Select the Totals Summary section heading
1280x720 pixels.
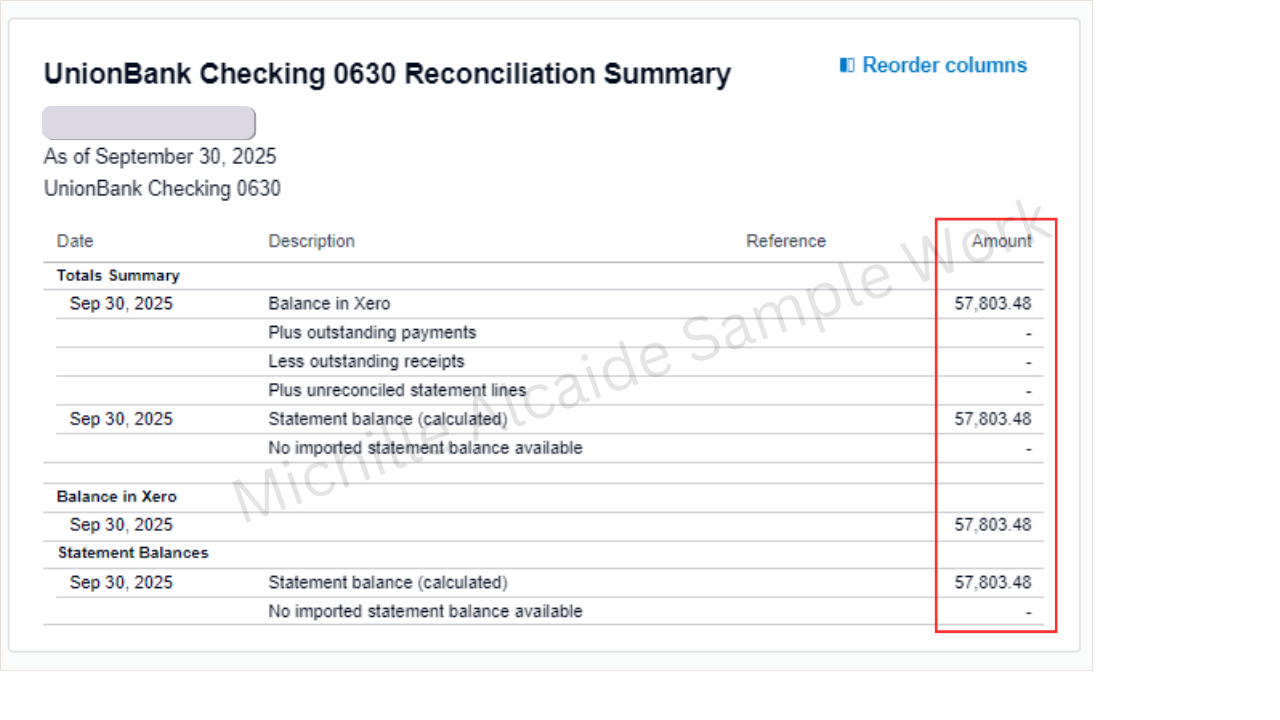pos(118,275)
